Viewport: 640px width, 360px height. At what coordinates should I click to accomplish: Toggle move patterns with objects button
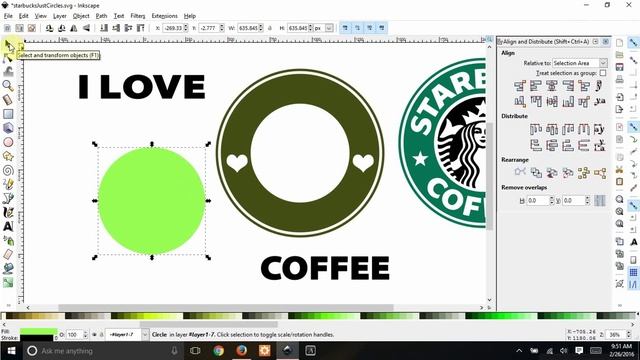click(x=382, y=28)
